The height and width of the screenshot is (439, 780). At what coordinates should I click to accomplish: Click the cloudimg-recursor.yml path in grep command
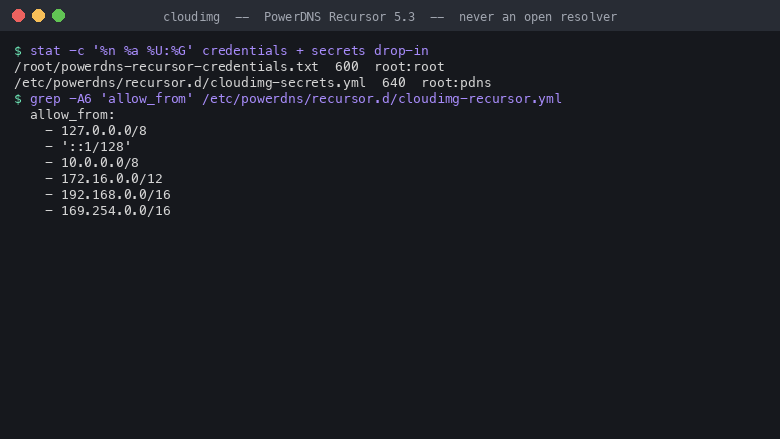pyautogui.click(x=382, y=98)
